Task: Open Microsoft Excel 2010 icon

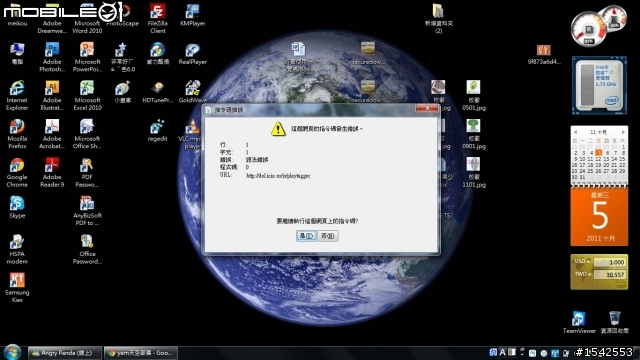Action: tap(87, 95)
